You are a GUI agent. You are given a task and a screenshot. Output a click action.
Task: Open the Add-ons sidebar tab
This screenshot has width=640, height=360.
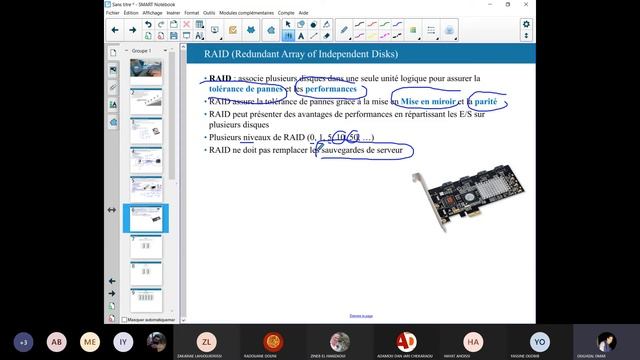click(x=113, y=122)
